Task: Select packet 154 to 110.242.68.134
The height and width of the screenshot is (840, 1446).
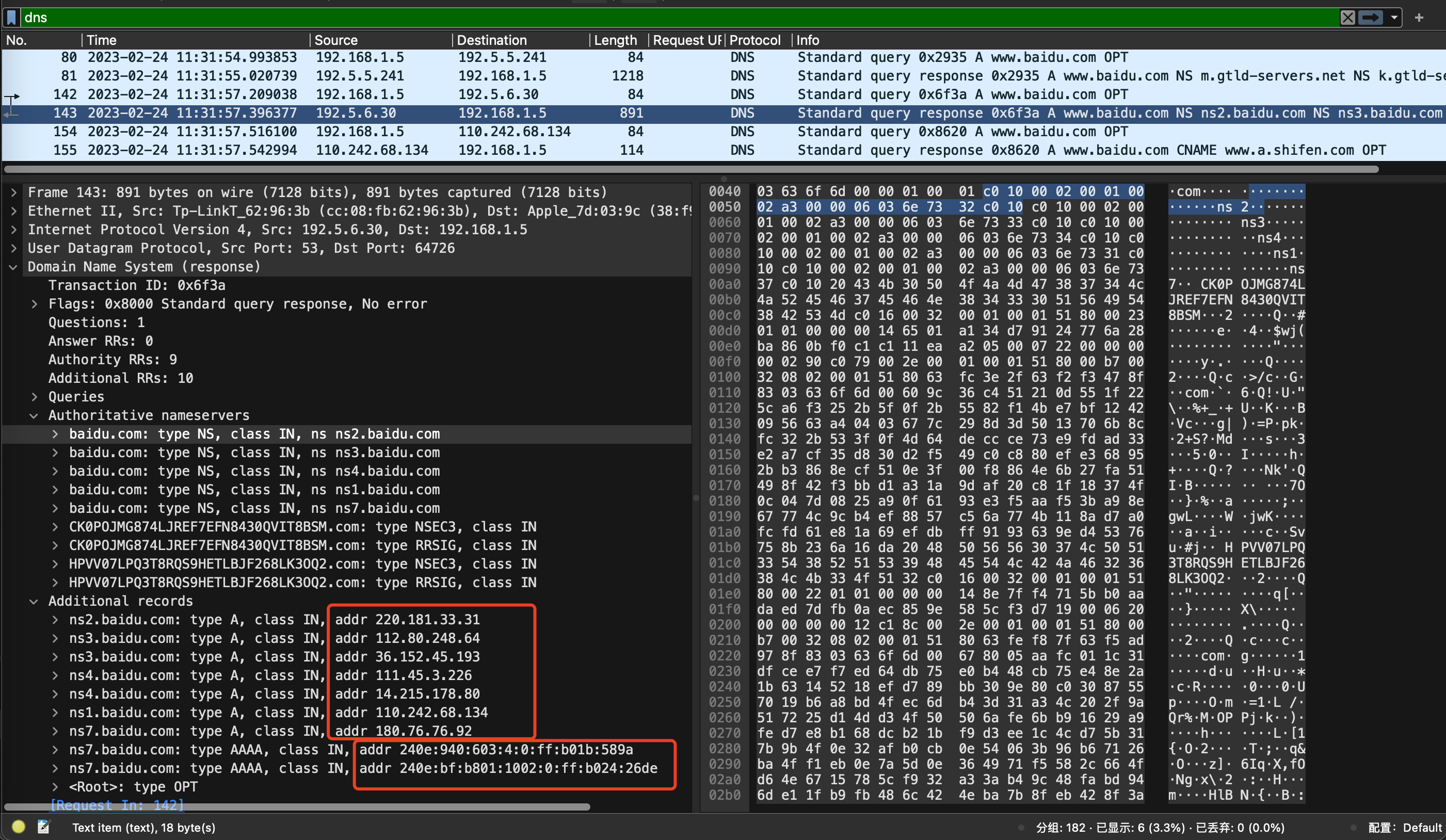Action: tap(723, 132)
